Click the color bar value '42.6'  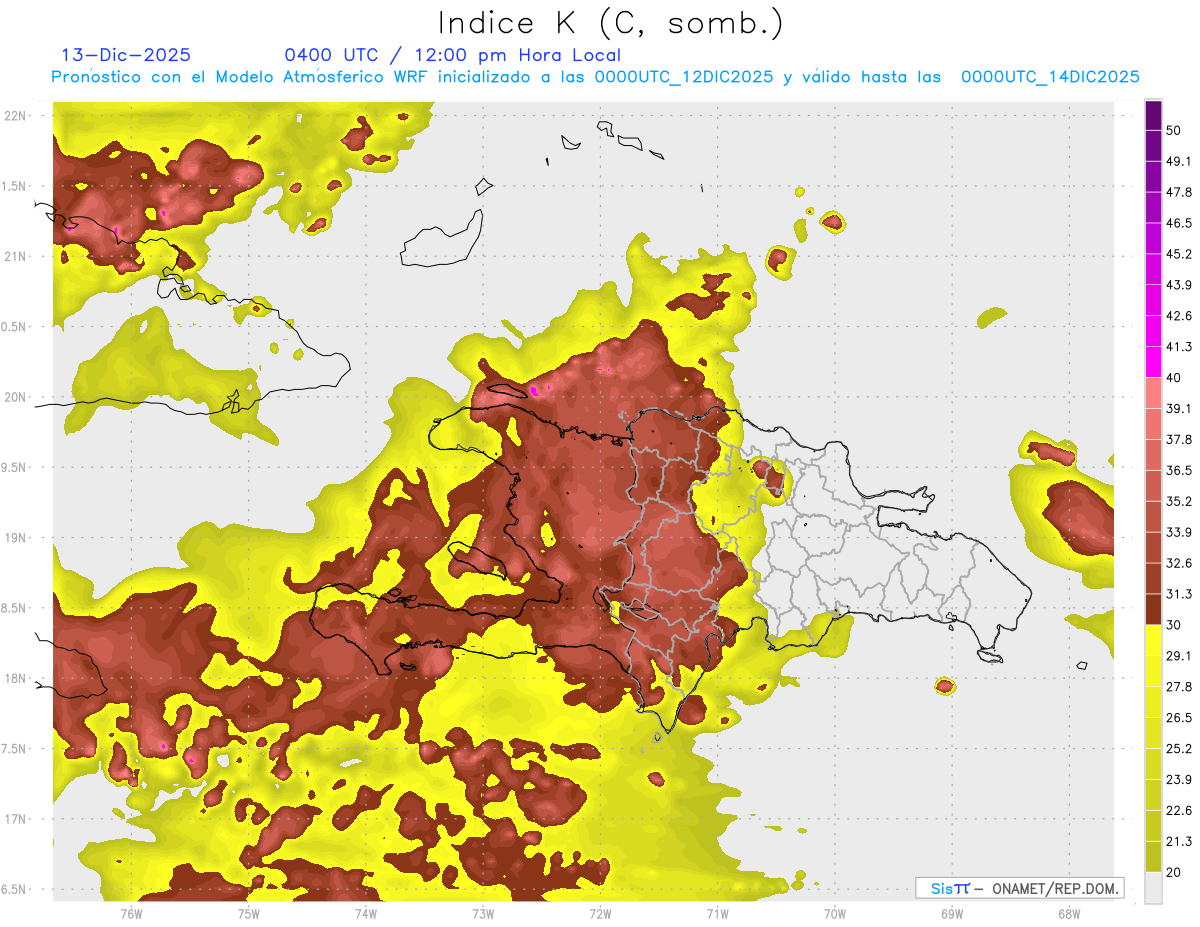click(1179, 316)
